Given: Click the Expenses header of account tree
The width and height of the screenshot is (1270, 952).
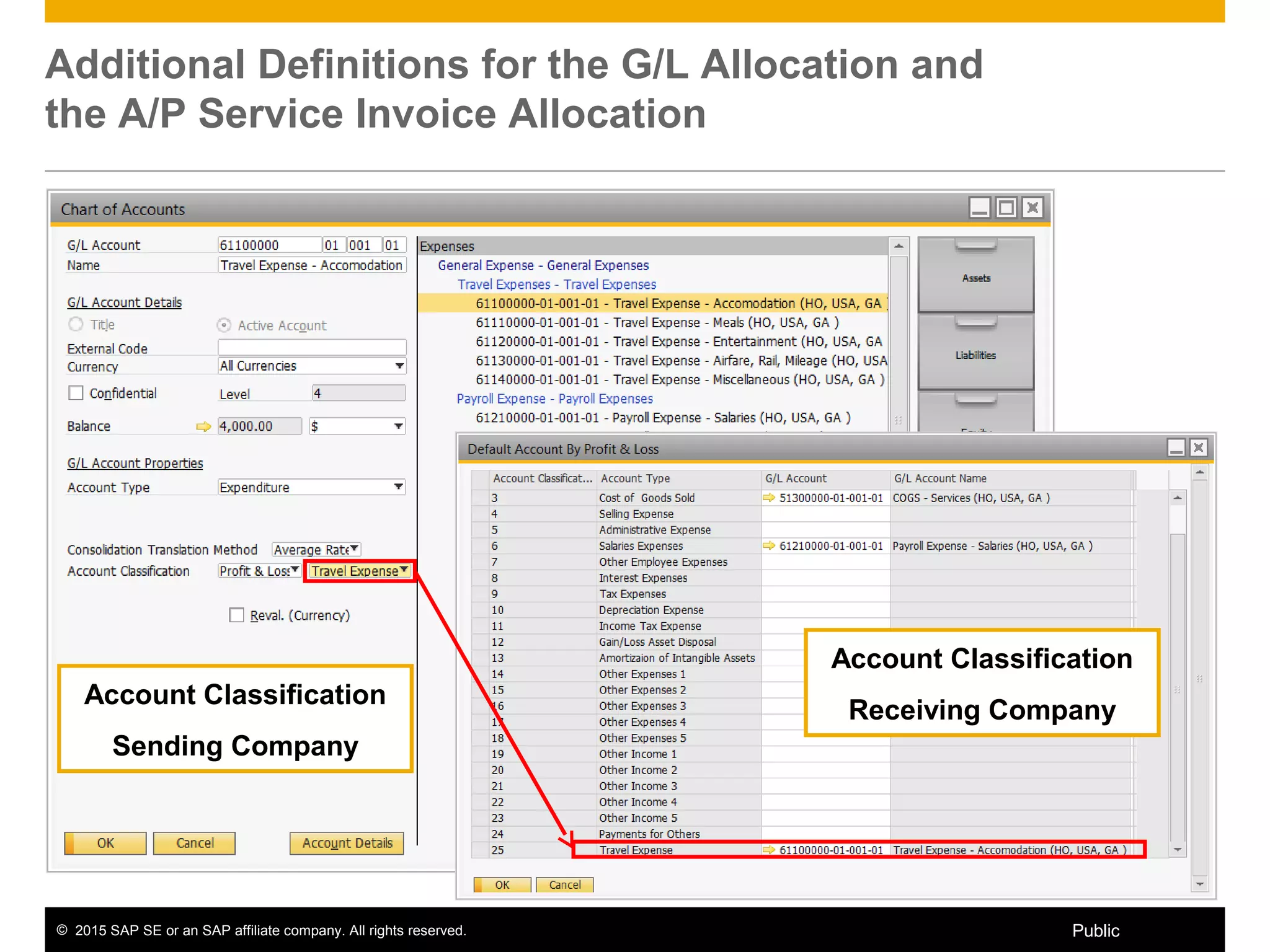Looking at the screenshot, I should point(654,246).
